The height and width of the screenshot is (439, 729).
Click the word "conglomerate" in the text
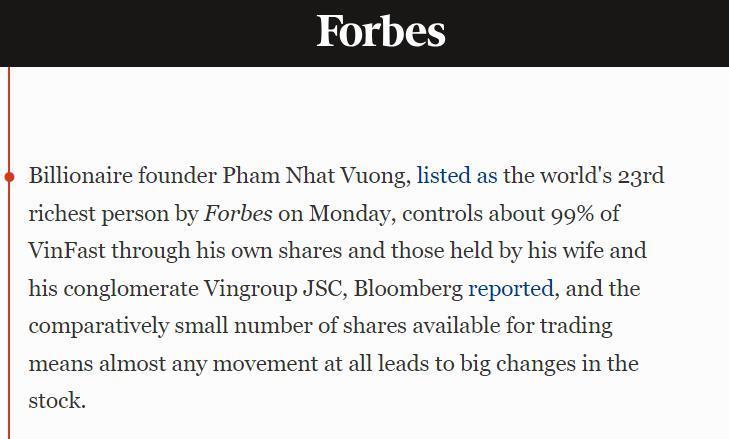131,289
